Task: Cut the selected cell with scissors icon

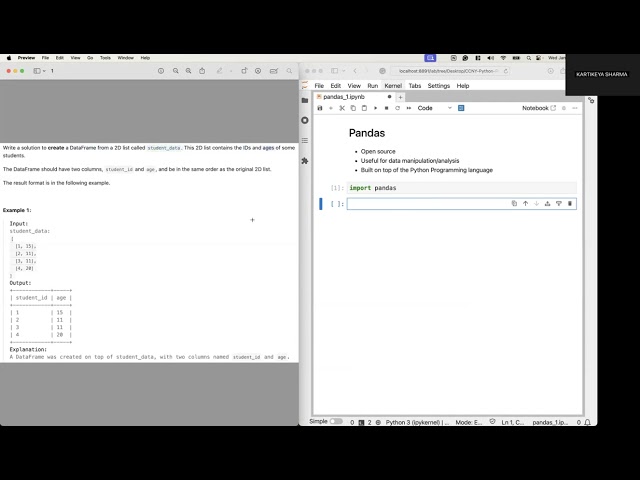Action: click(x=342, y=108)
